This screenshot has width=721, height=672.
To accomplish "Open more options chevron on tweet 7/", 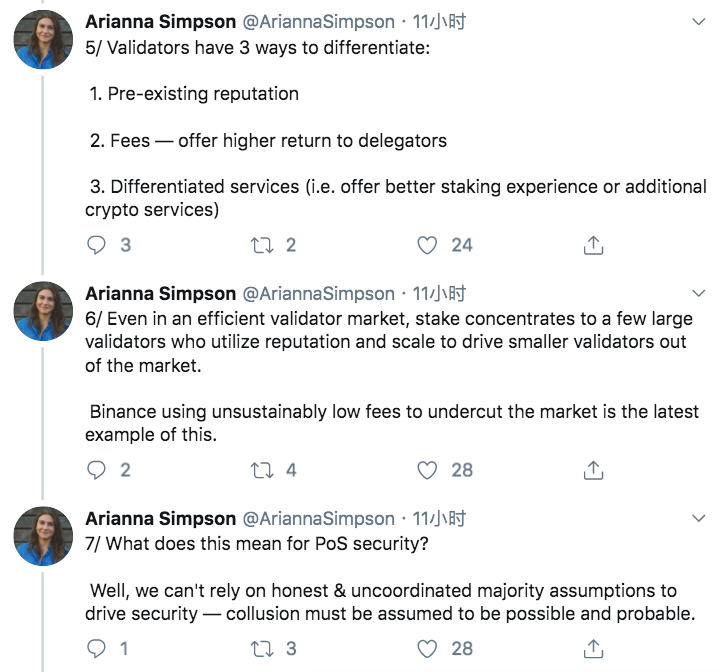I will point(698,518).
